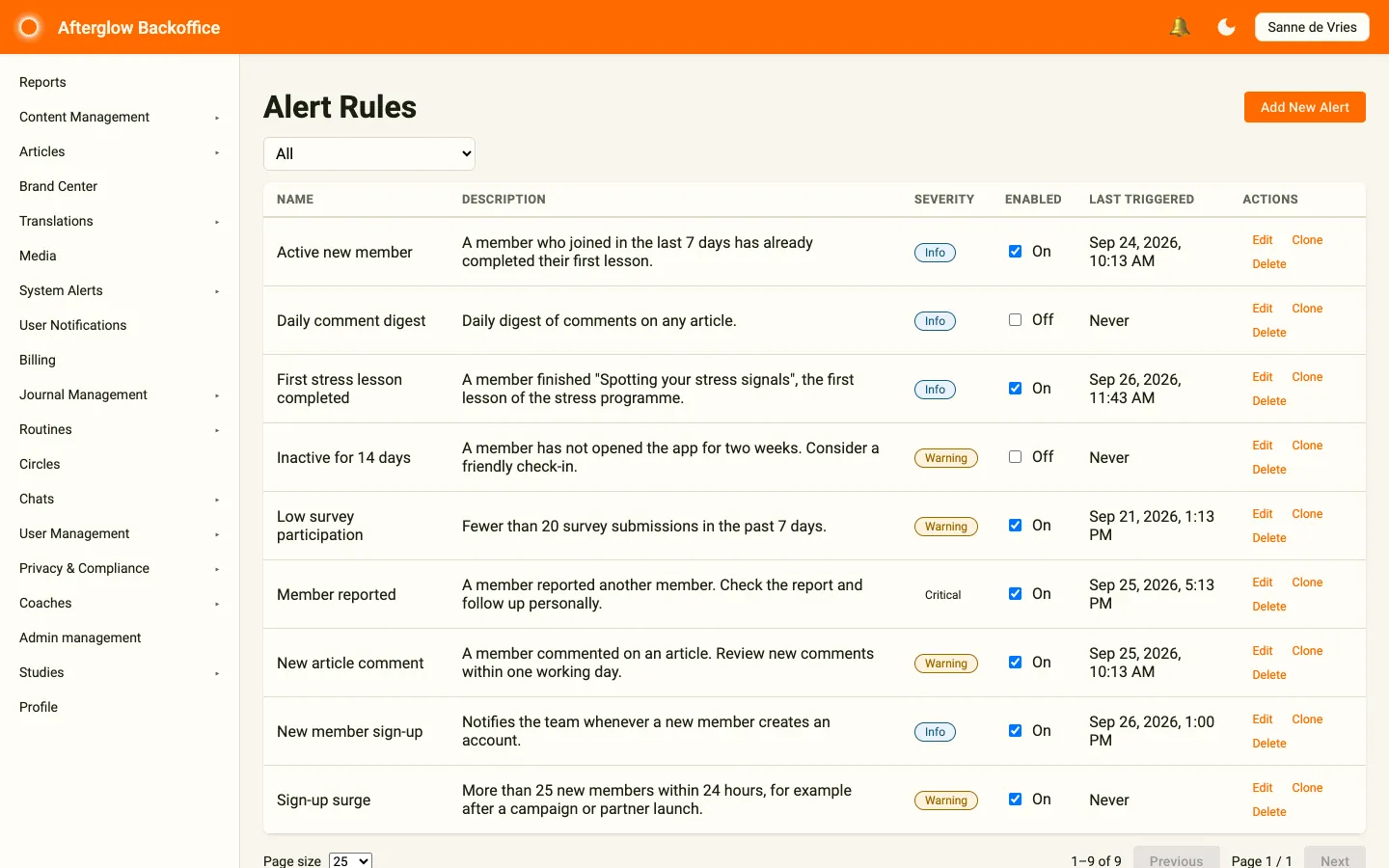
Task: Toggle dark mode moon icon
Action: point(1226,27)
